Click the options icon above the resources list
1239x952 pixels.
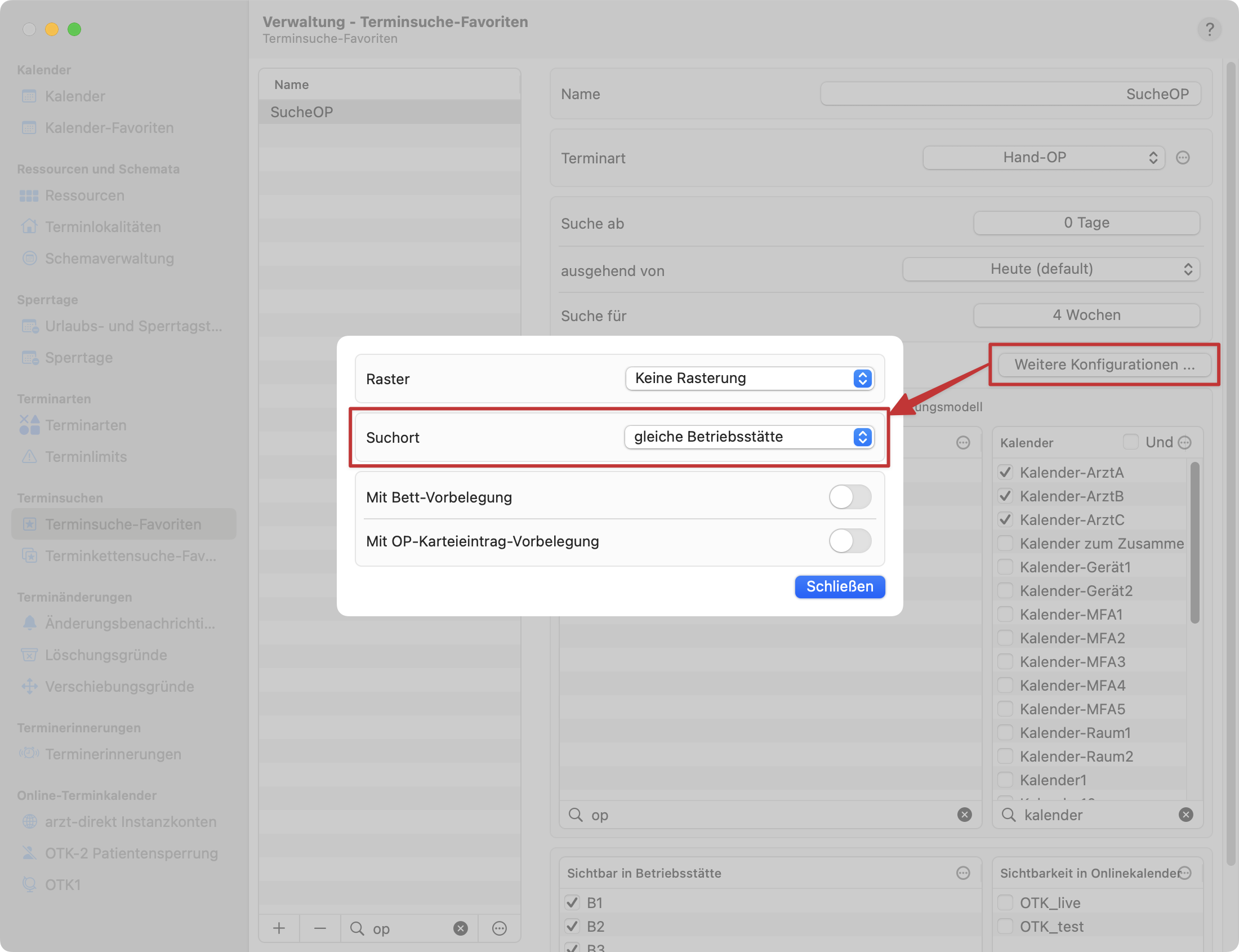[963, 442]
